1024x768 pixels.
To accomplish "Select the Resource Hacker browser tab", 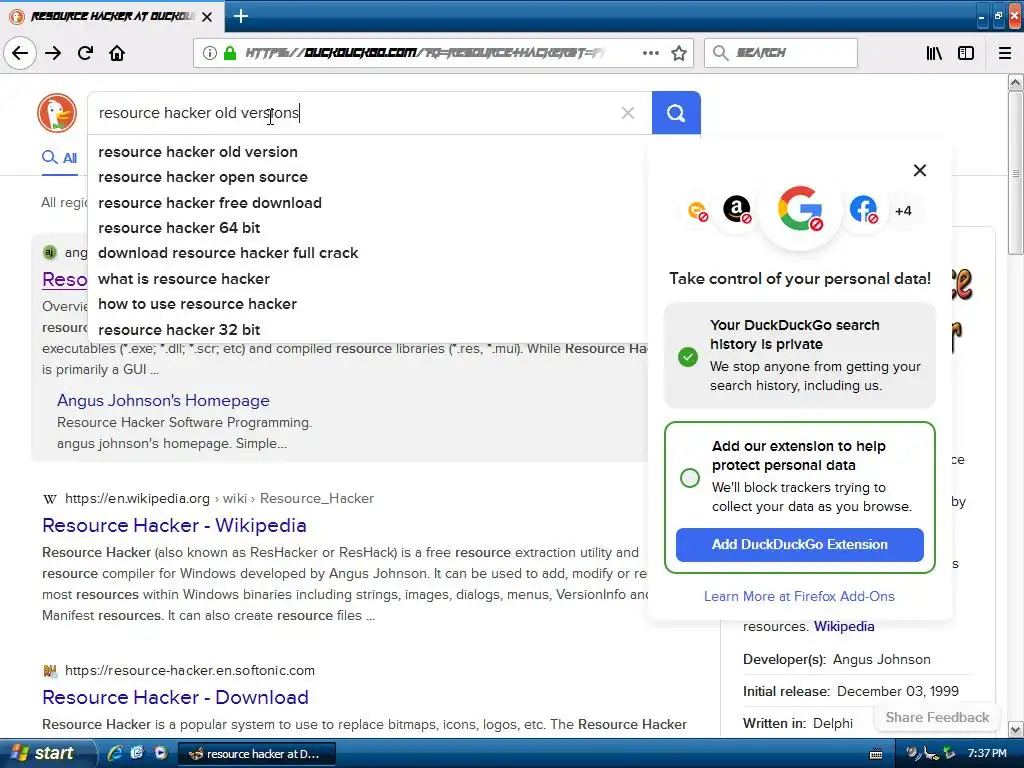I will pos(112,16).
